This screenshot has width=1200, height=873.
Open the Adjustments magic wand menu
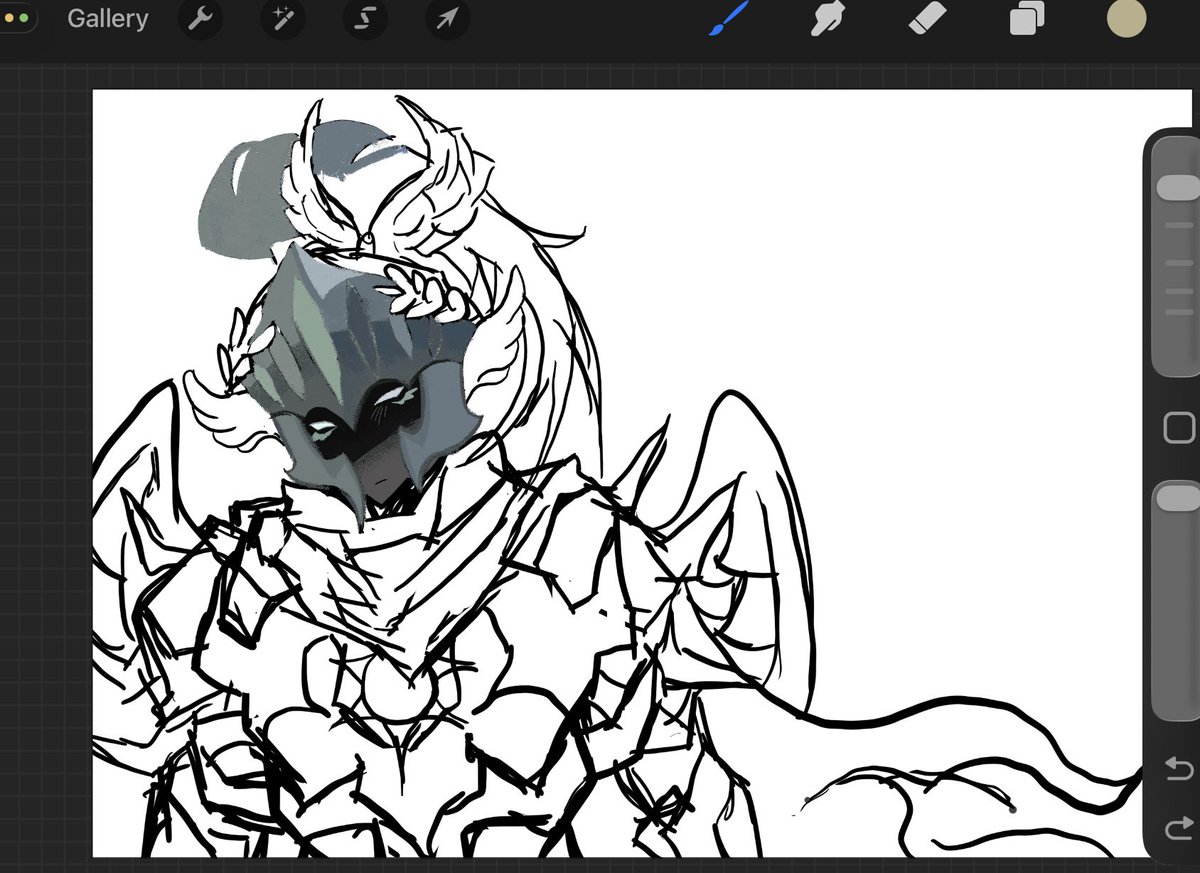pos(283,19)
